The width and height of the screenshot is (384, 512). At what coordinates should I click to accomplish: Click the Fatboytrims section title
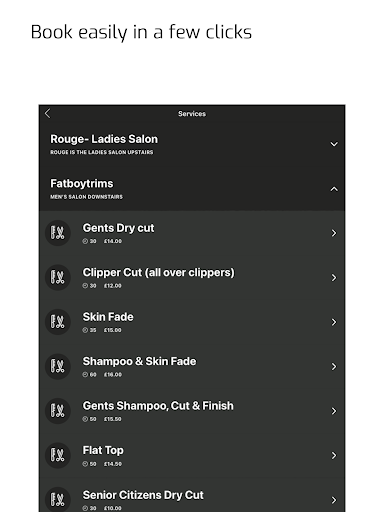[82, 184]
